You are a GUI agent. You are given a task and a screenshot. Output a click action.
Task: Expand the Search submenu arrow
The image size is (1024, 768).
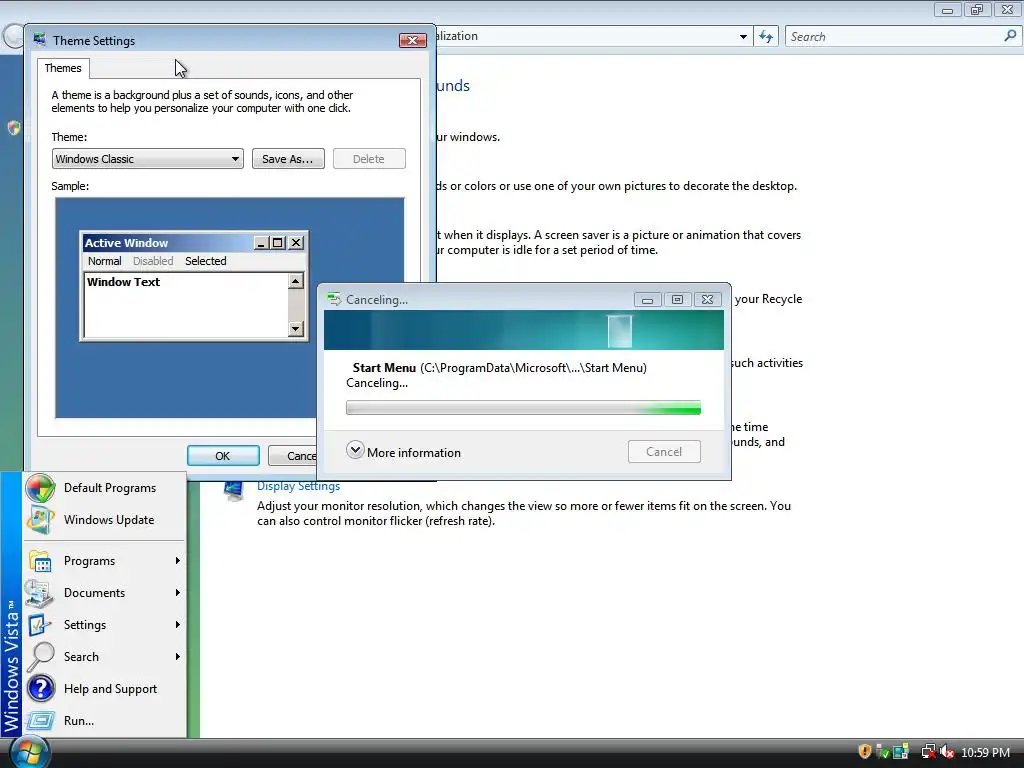pos(178,657)
